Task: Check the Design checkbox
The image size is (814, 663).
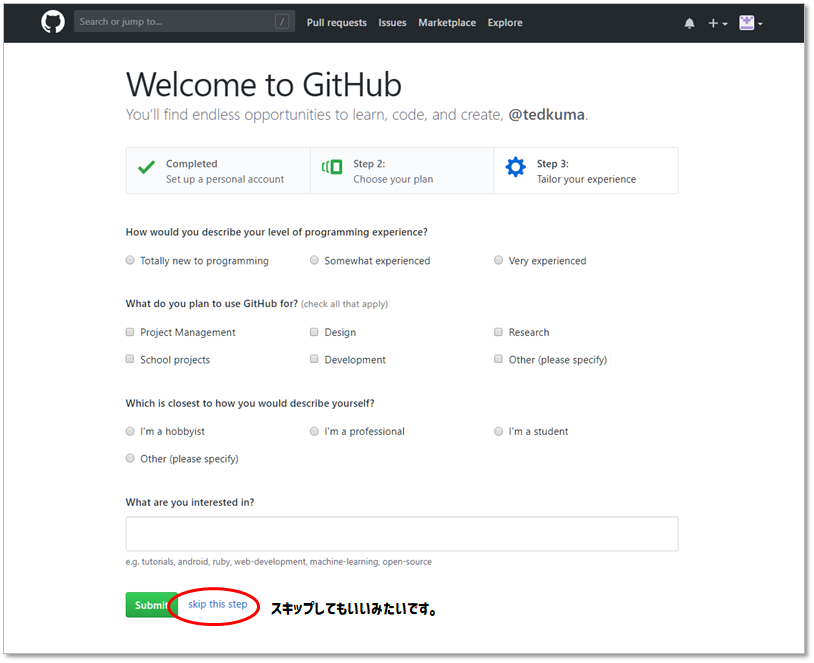Action: pos(314,331)
